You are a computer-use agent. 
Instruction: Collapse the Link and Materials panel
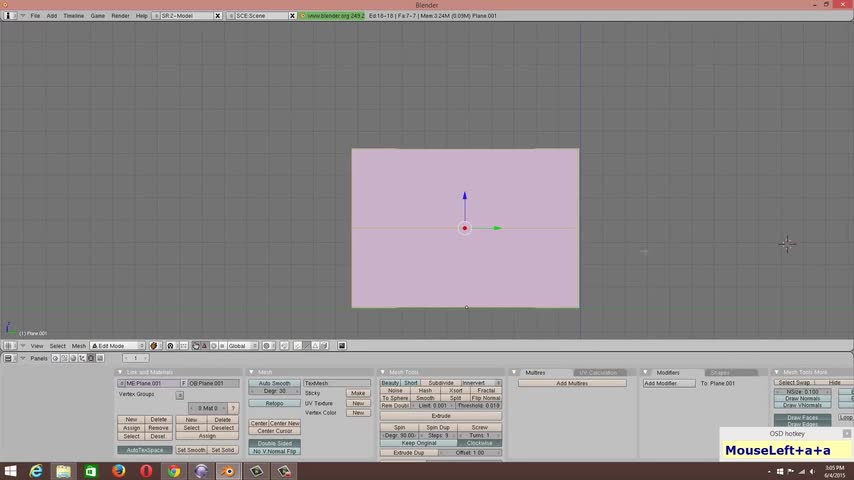(120, 372)
